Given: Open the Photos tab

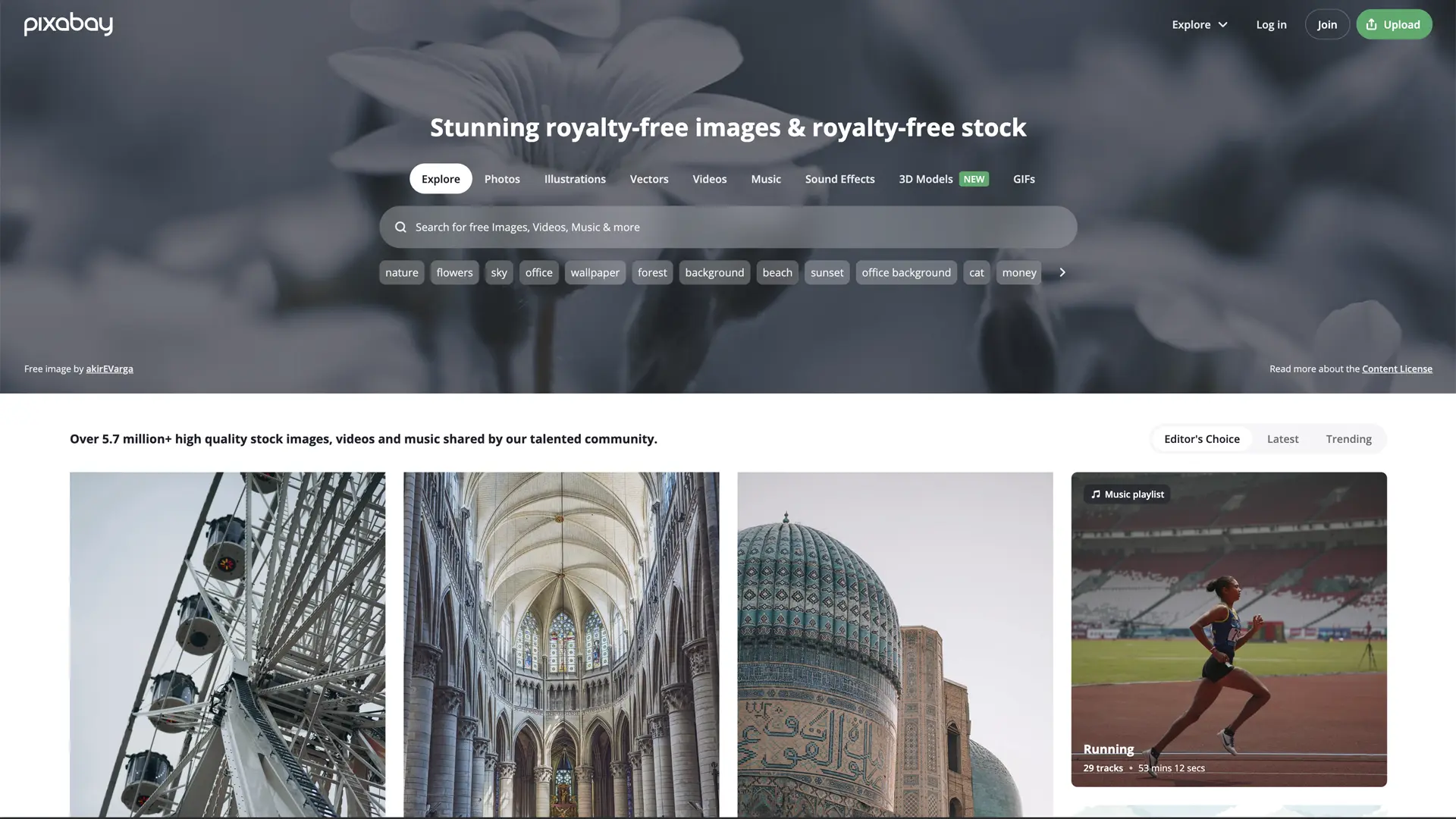Looking at the screenshot, I should (x=502, y=179).
